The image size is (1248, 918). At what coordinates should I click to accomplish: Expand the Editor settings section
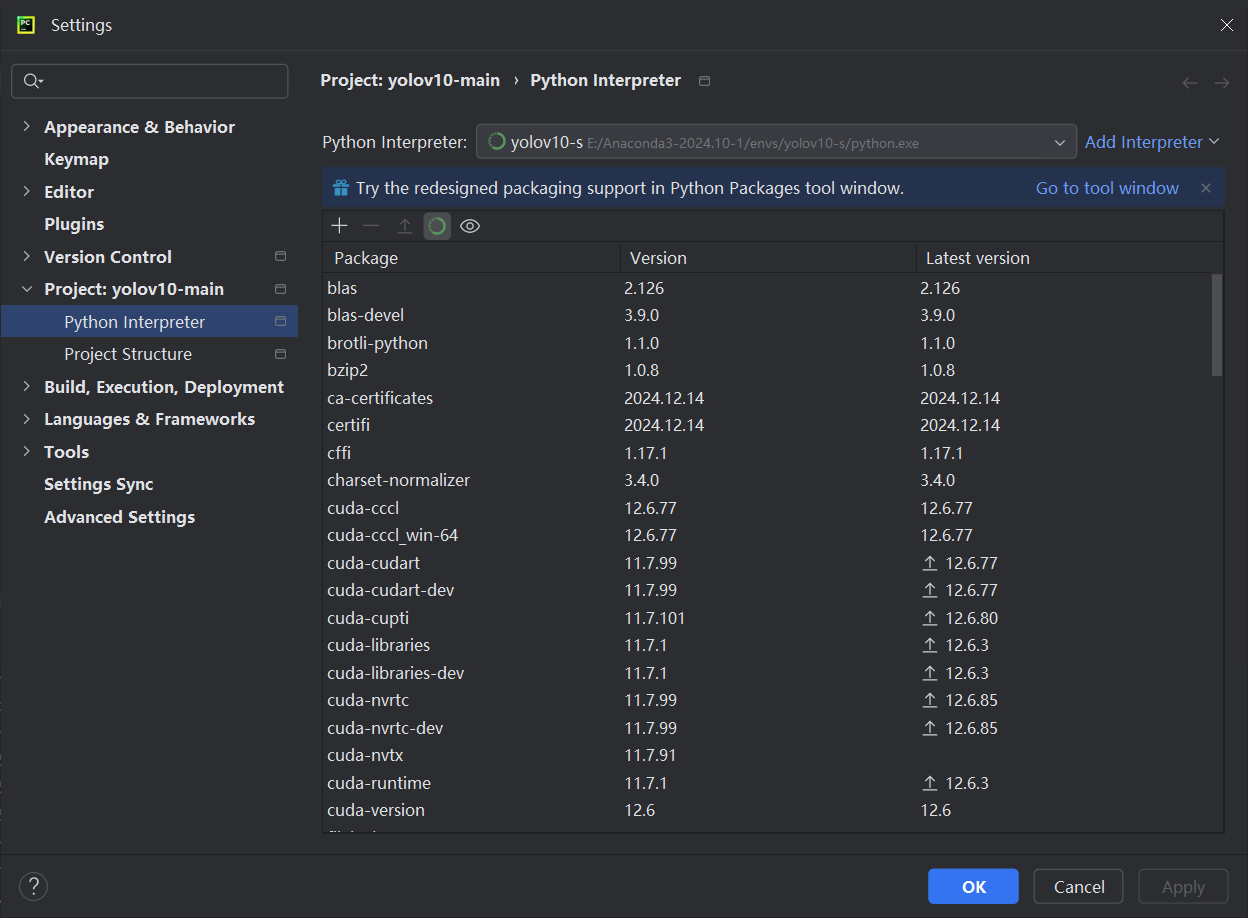click(x=27, y=192)
